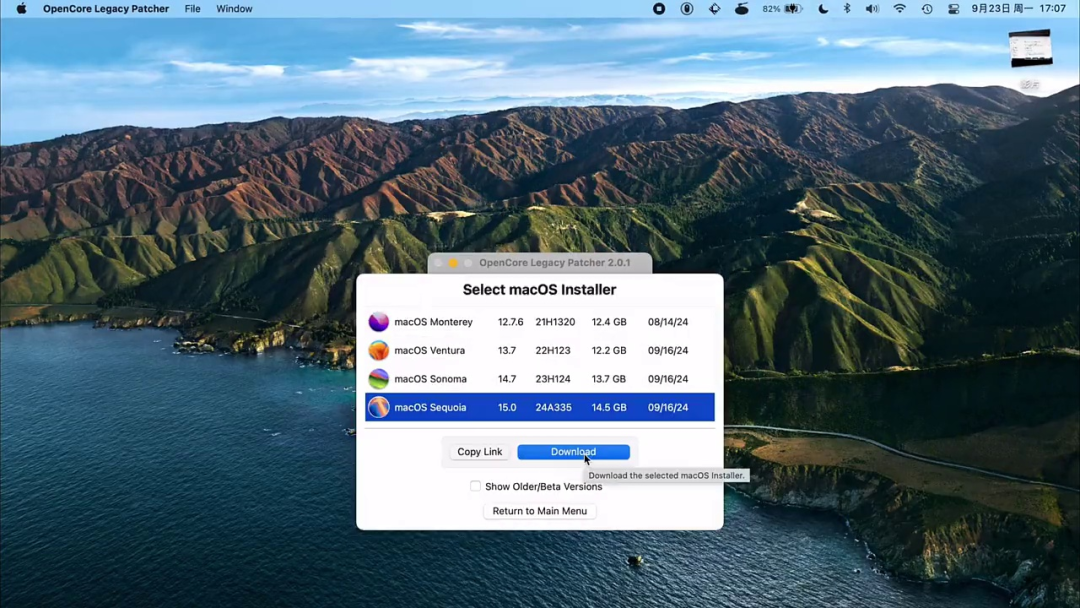Click version 14.7 cell
Screen dimensions: 1080x608
click(x=507, y=379)
